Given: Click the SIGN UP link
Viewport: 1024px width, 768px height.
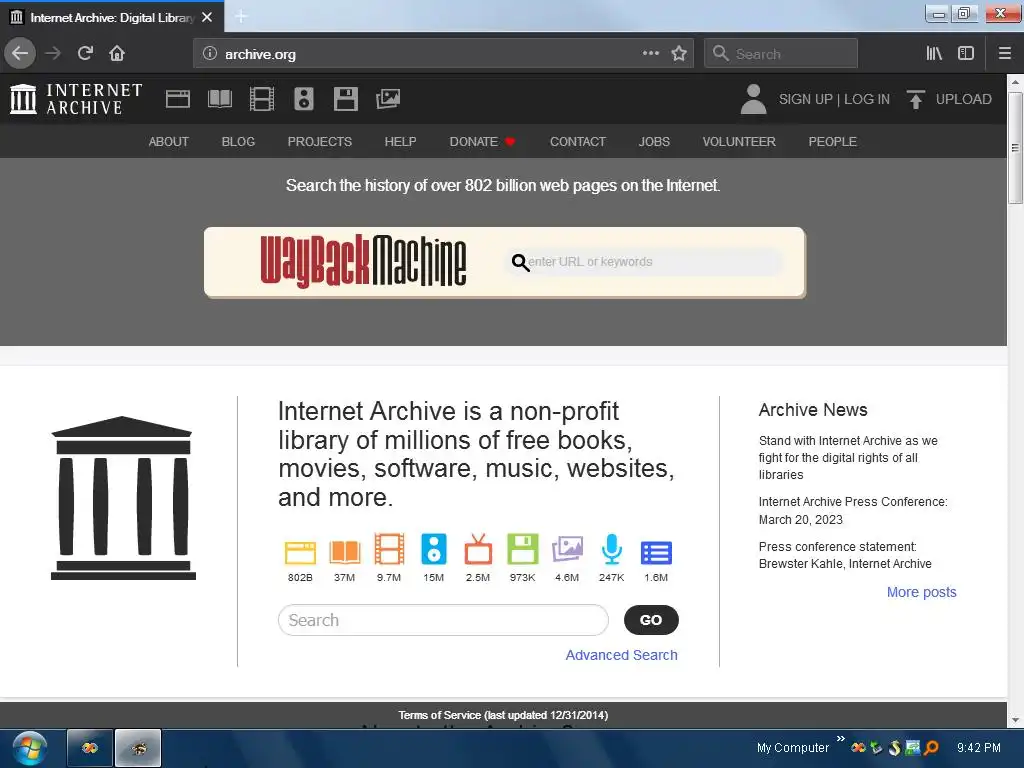Looking at the screenshot, I should [806, 99].
